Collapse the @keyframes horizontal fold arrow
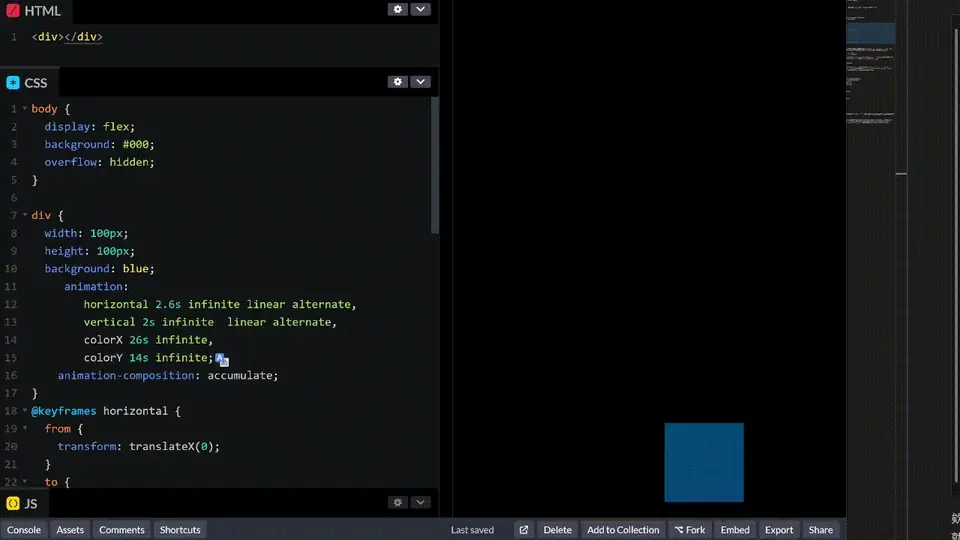This screenshot has height=540, width=960. 25,410
